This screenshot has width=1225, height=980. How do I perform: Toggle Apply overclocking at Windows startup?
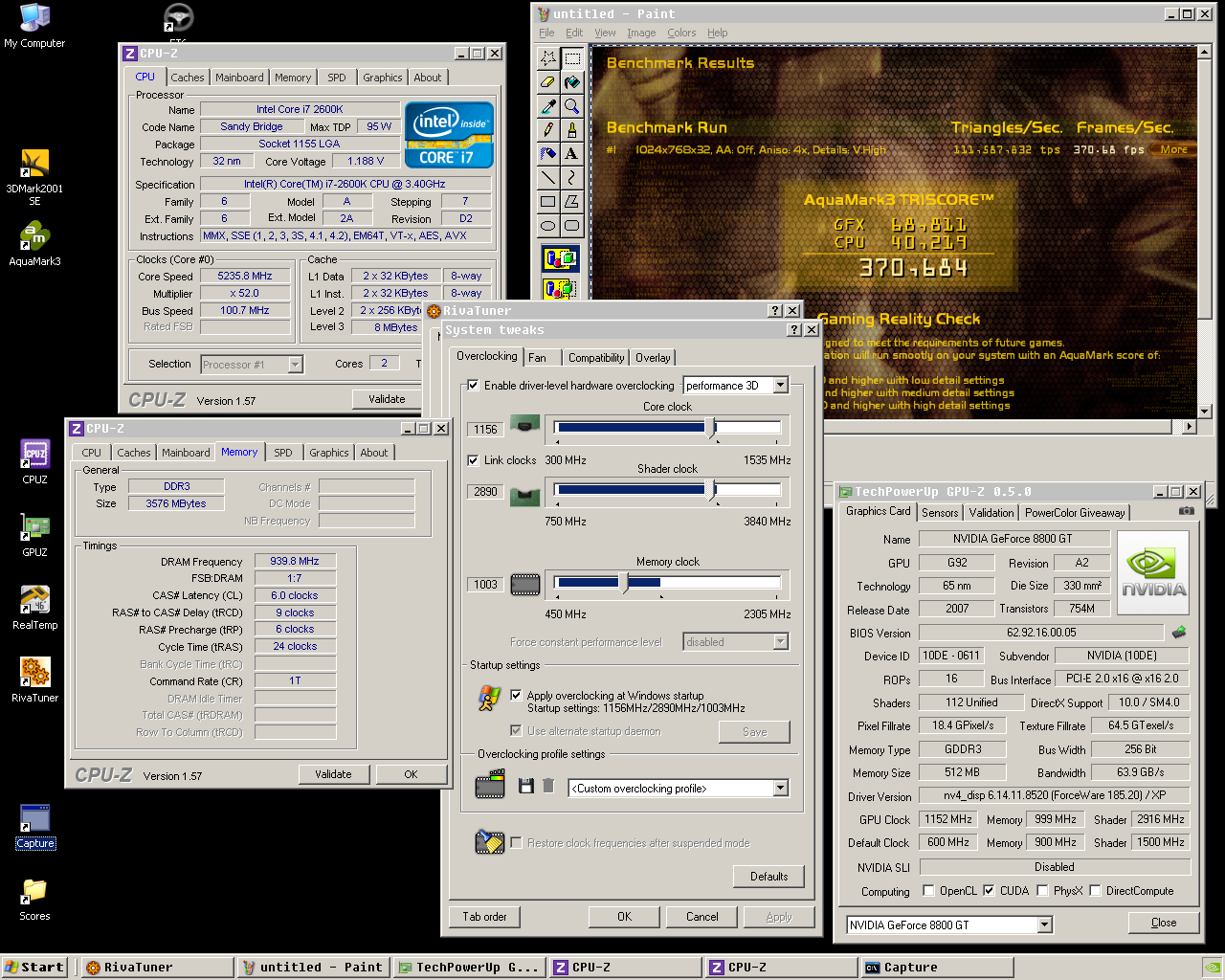(x=517, y=696)
